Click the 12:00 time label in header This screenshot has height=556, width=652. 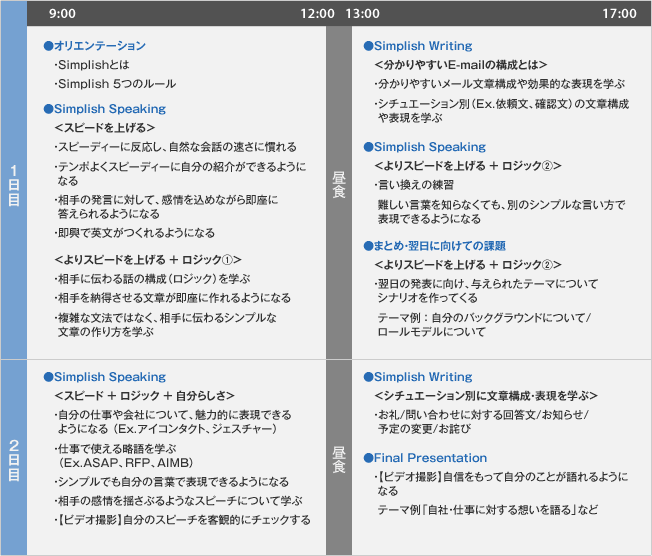[318, 14]
